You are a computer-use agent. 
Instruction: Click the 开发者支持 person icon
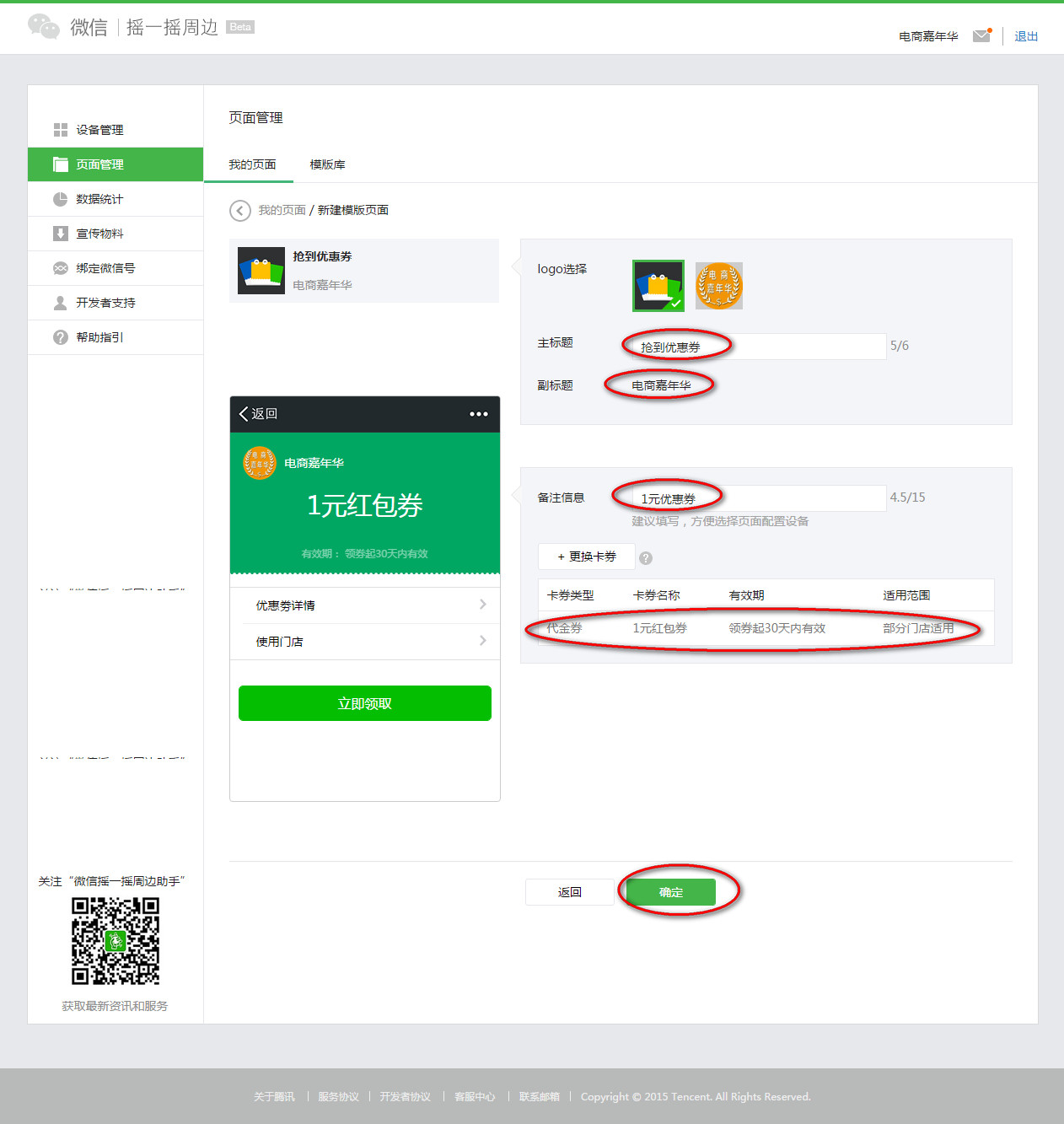pyautogui.click(x=61, y=303)
